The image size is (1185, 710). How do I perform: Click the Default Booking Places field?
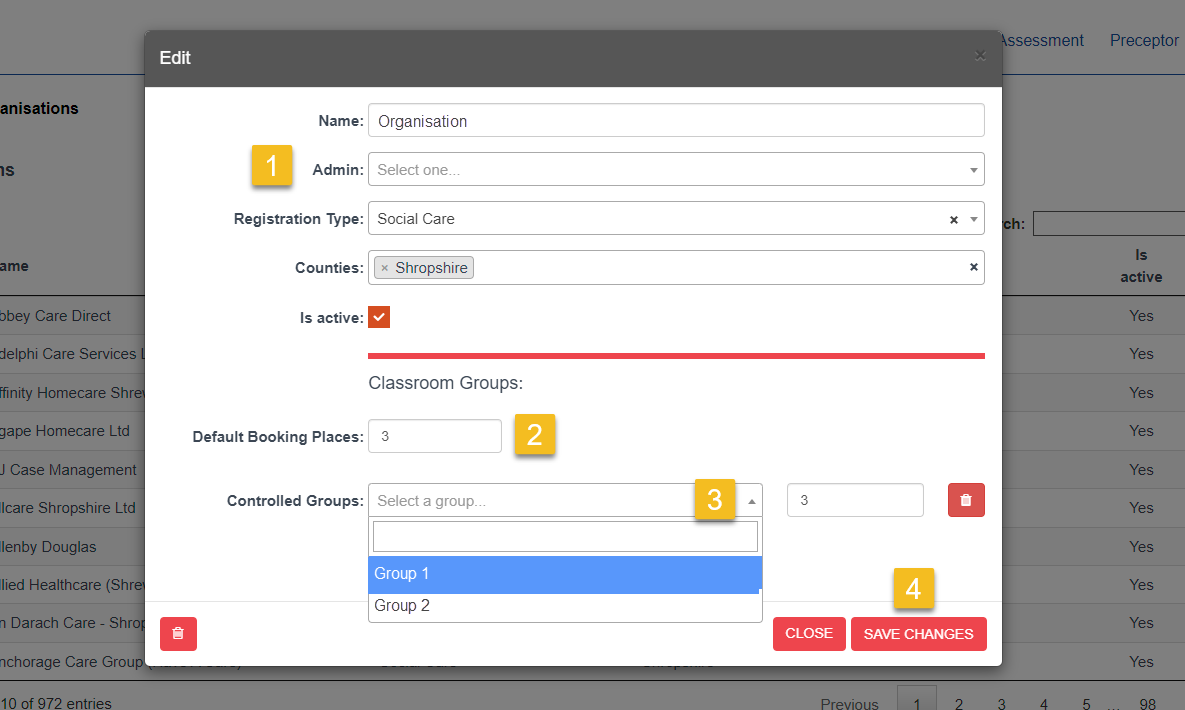(x=435, y=436)
